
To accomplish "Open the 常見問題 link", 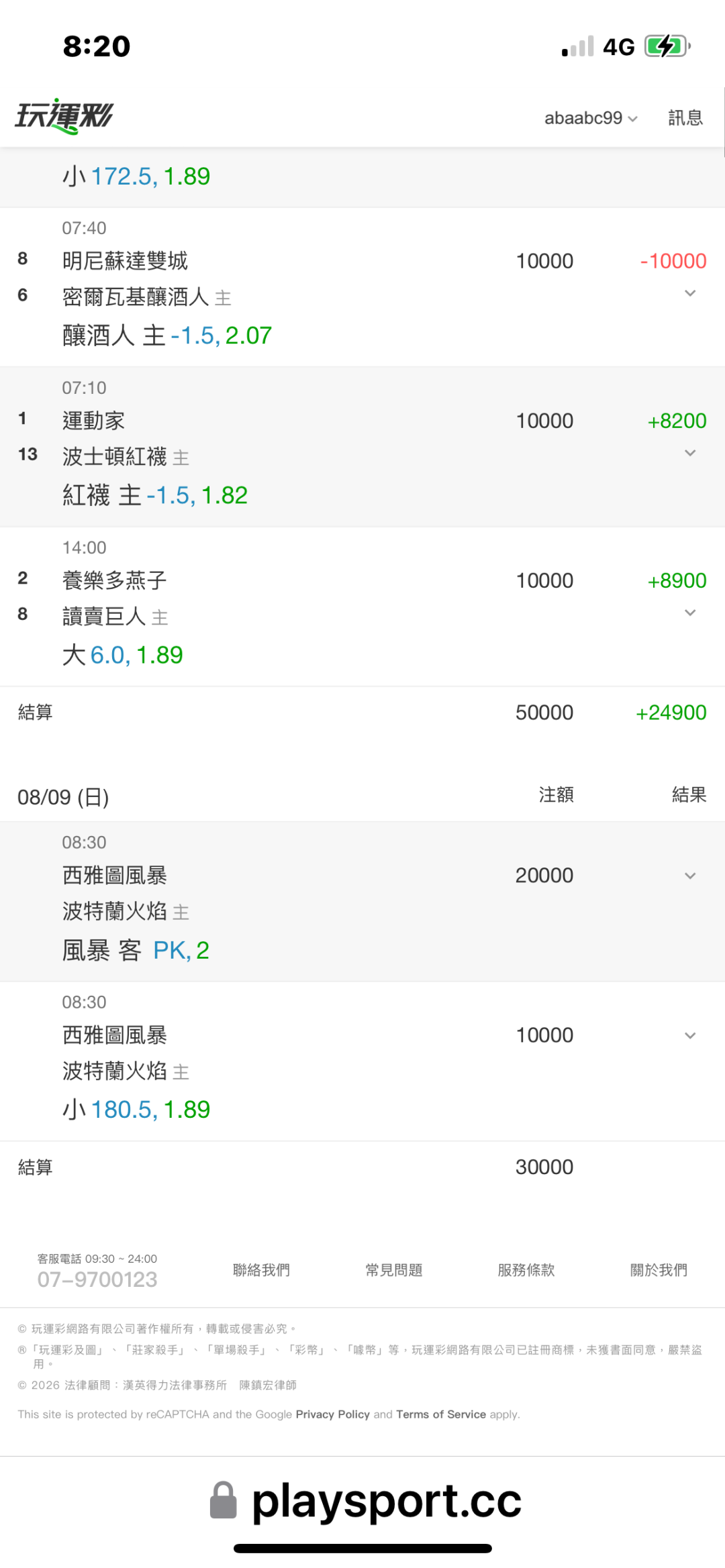I will tap(394, 1270).
